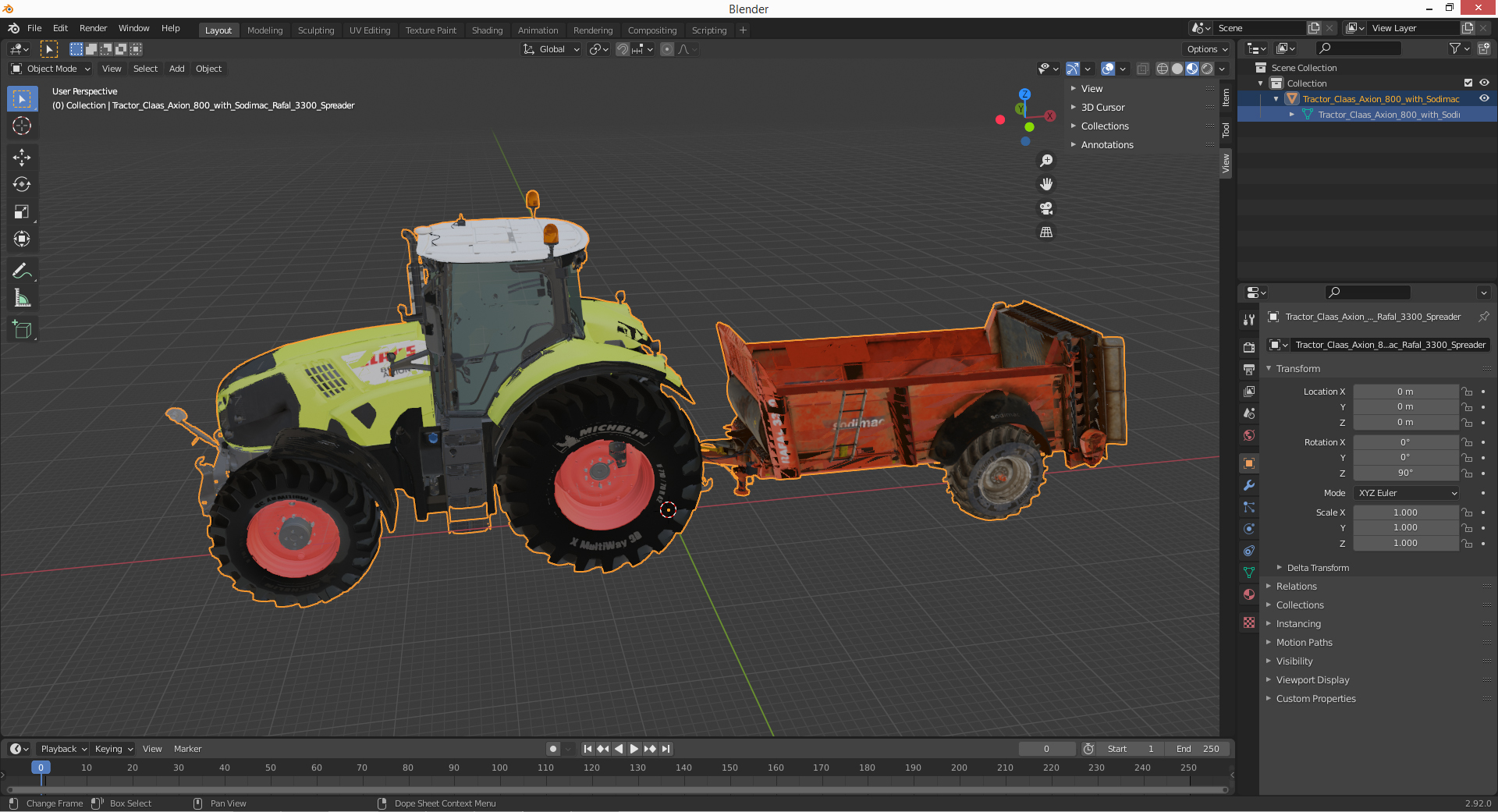Expand 3D Cursor sidebar panel
The height and width of the screenshot is (812, 1498).
[1102, 108]
